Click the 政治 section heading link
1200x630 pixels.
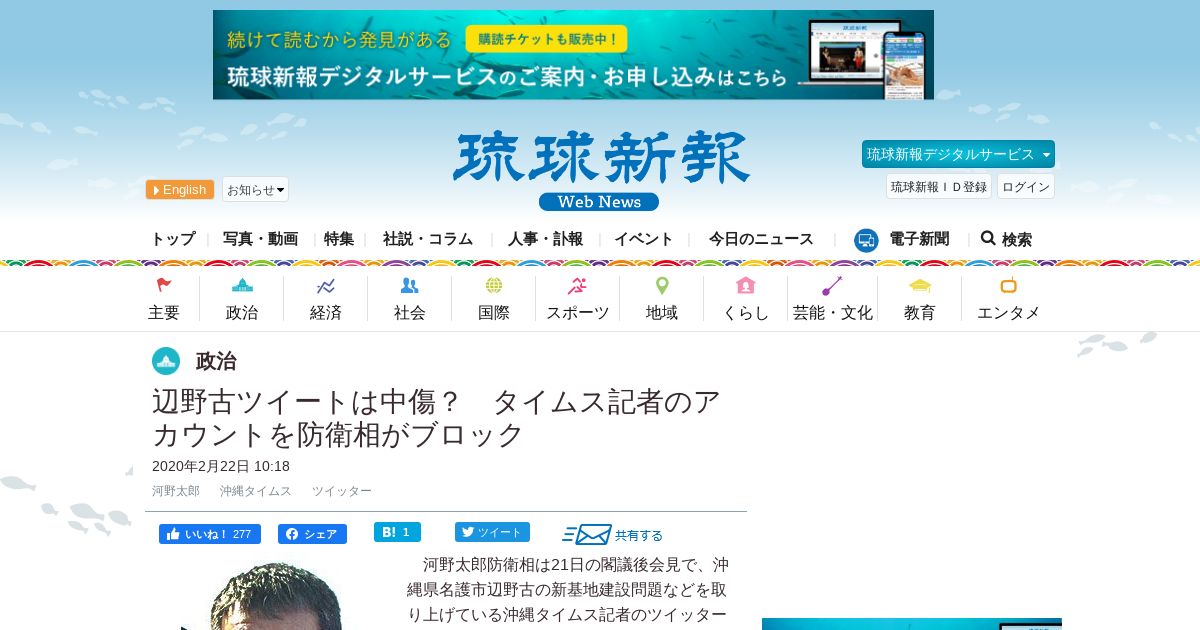(216, 361)
